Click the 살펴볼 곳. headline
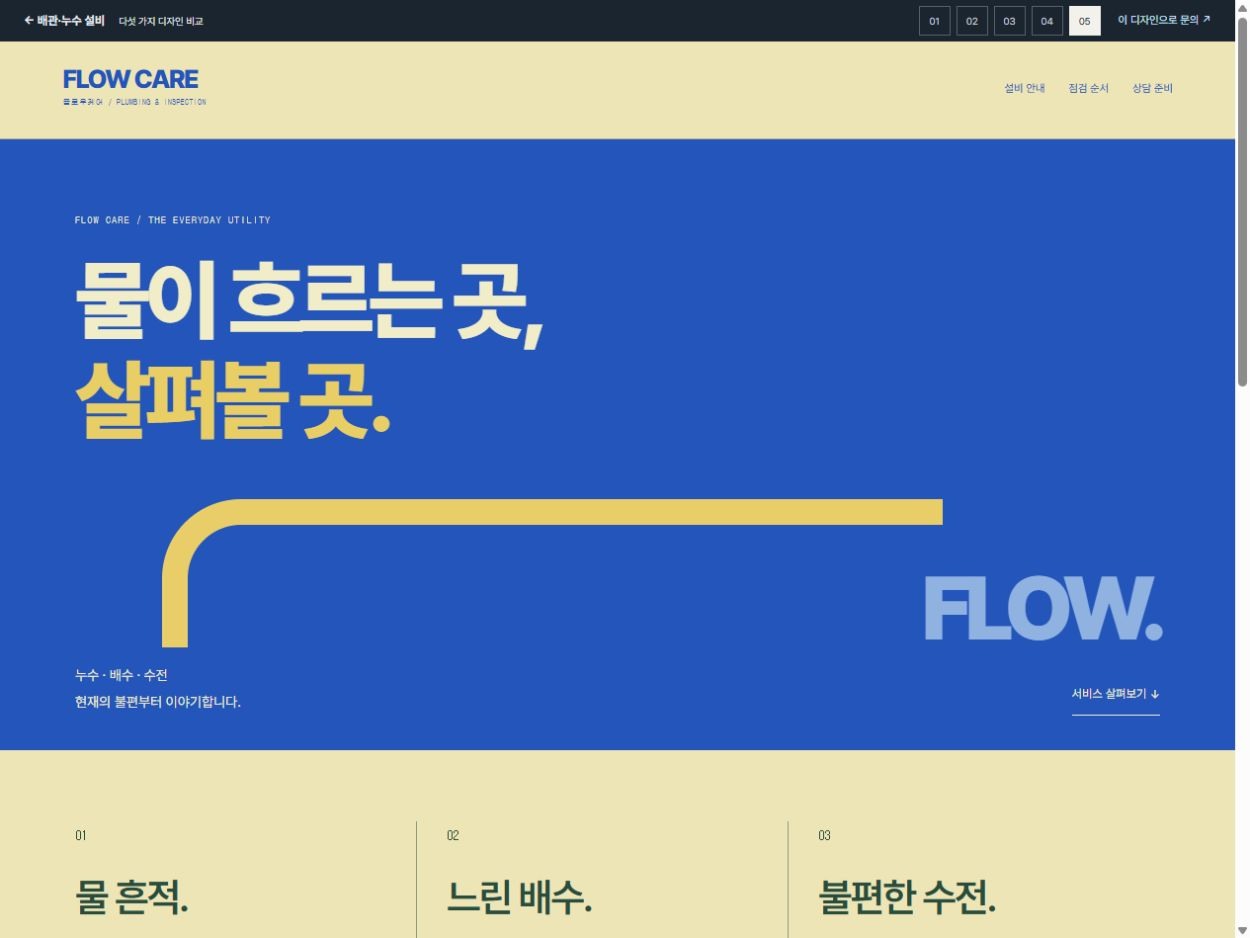This screenshot has width=1250, height=938. [233, 398]
